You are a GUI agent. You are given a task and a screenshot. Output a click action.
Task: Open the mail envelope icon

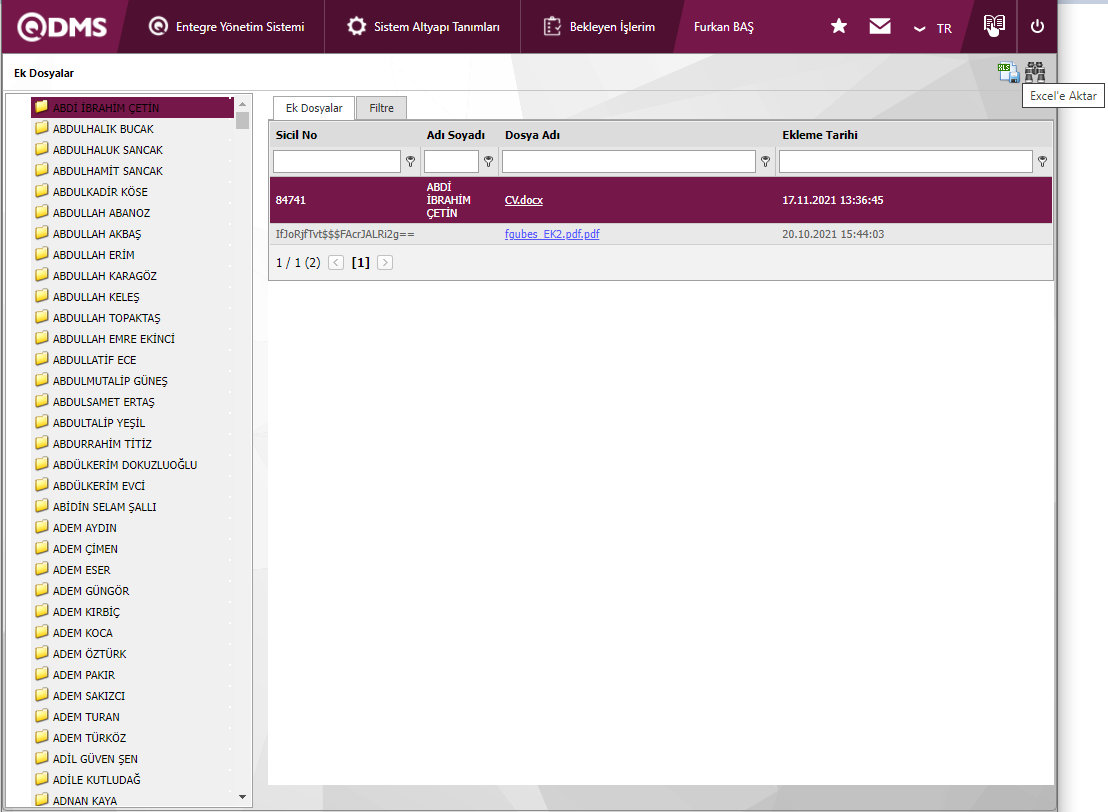coord(880,27)
